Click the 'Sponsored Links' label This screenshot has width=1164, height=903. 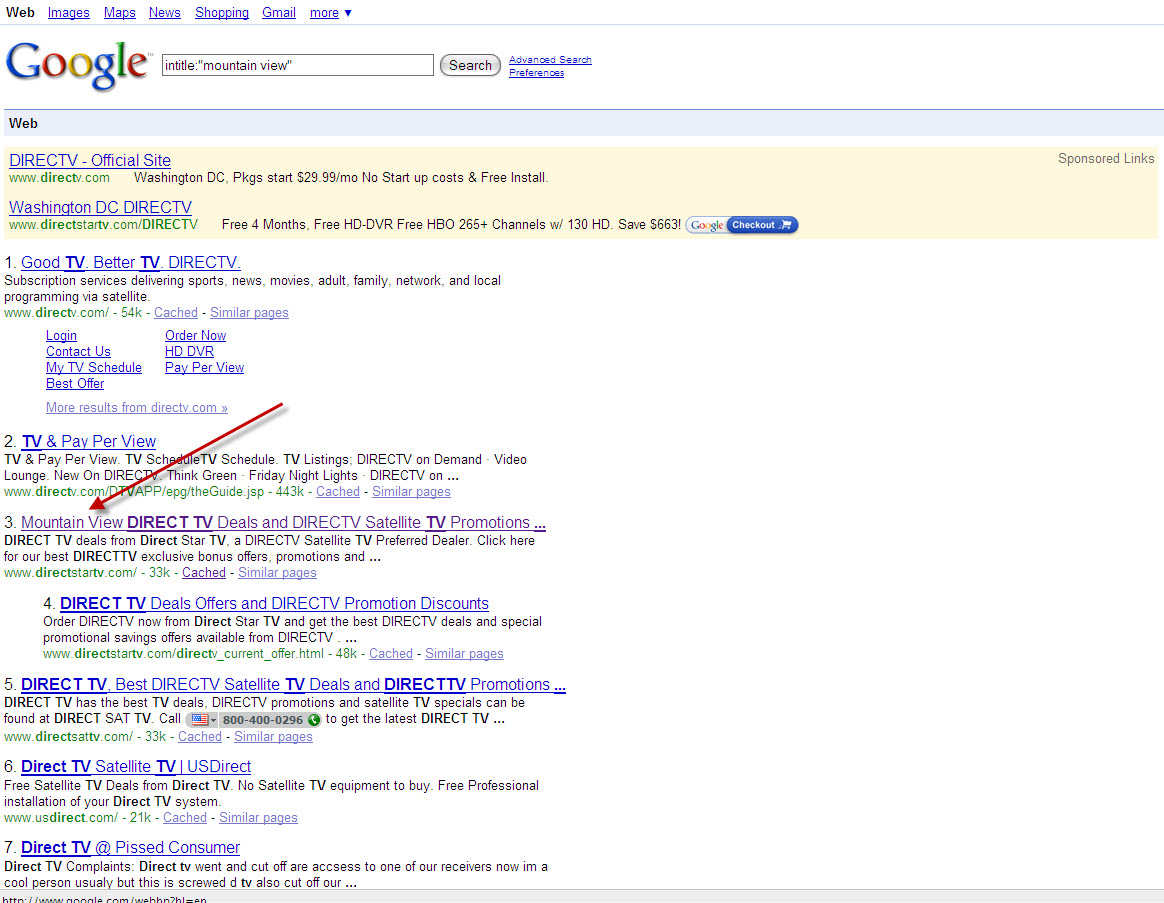[1106, 158]
